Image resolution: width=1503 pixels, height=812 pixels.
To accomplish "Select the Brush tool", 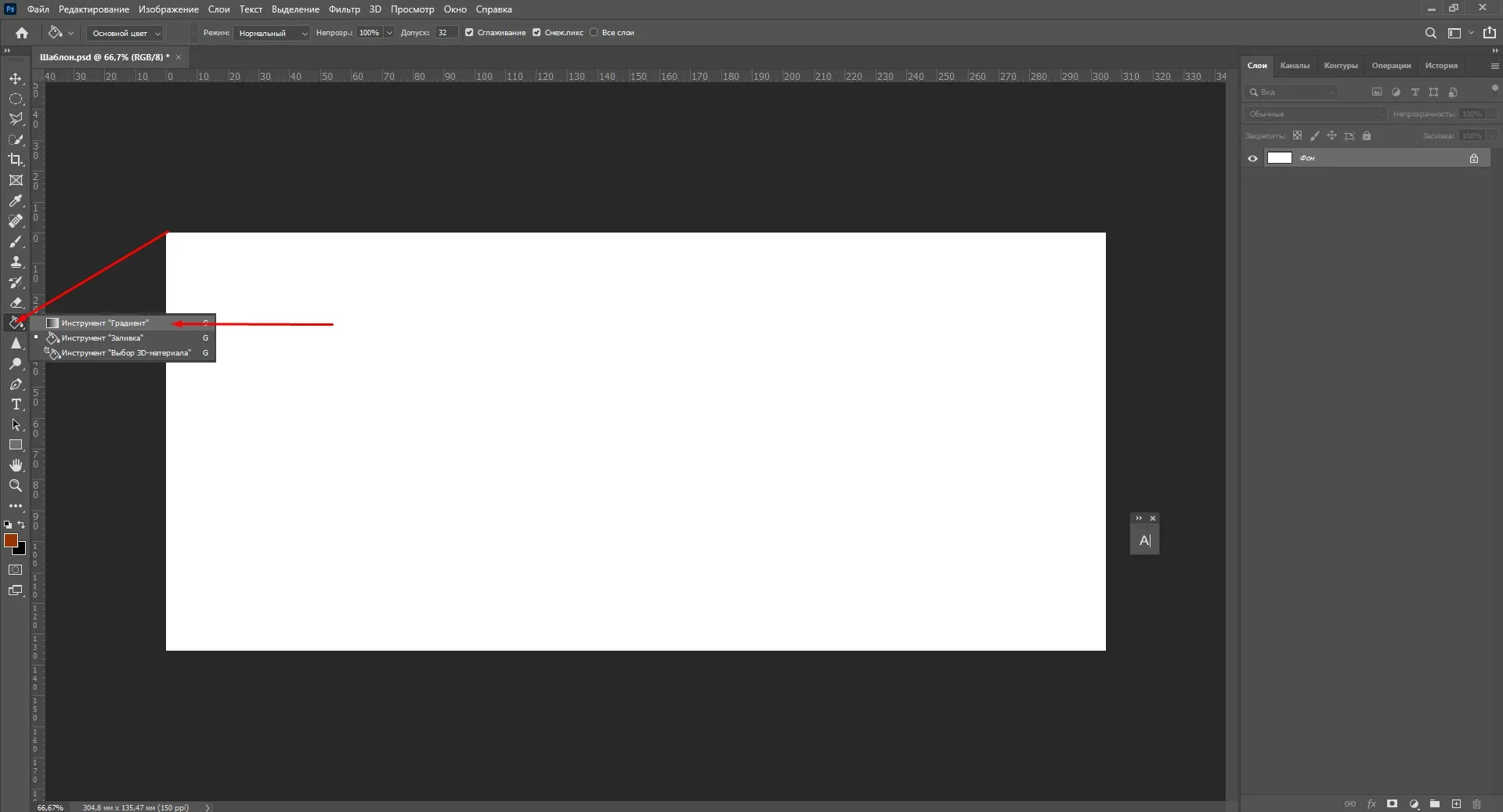I will point(16,241).
